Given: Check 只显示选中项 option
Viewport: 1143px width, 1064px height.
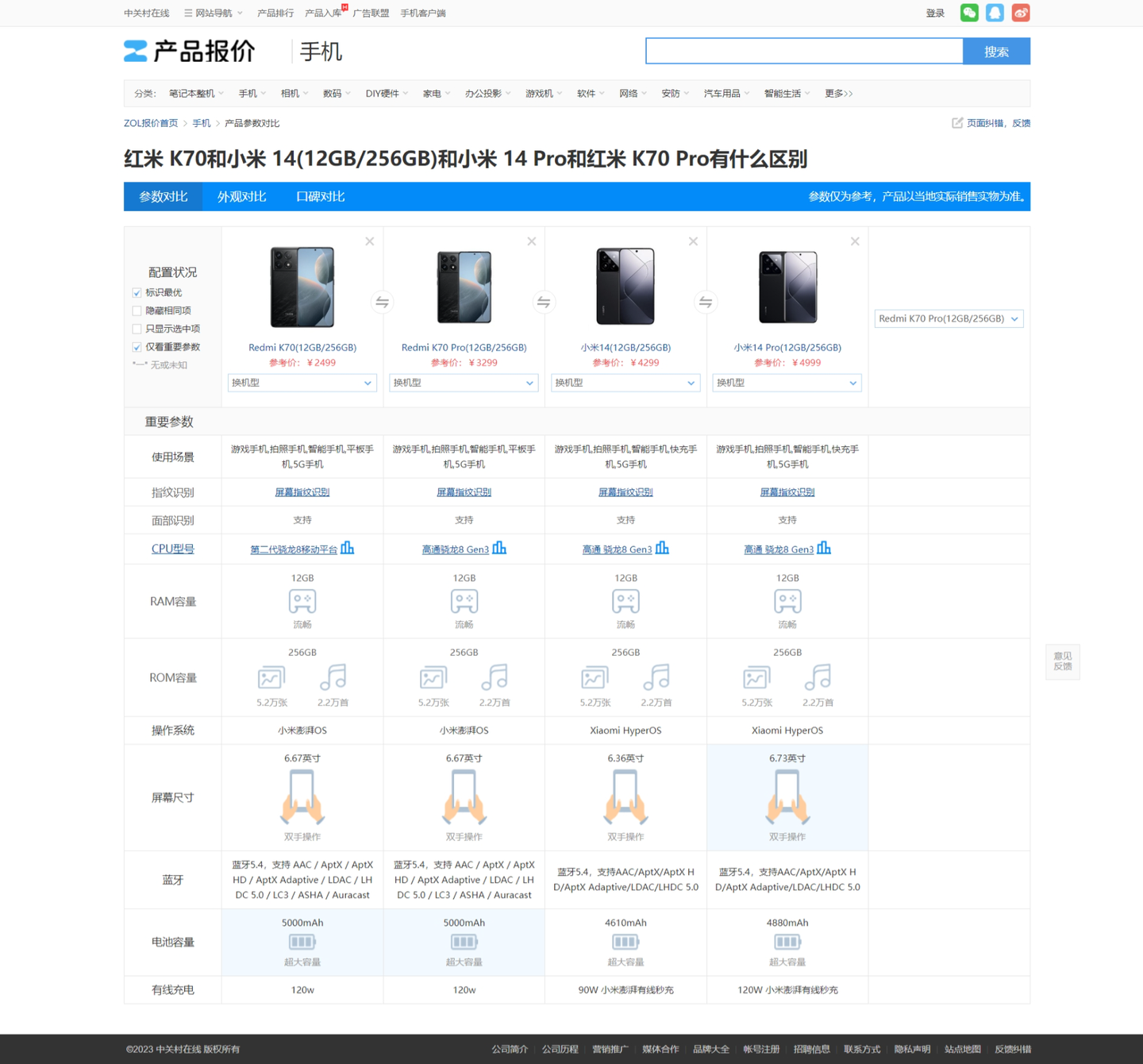Looking at the screenshot, I should click(x=137, y=329).
